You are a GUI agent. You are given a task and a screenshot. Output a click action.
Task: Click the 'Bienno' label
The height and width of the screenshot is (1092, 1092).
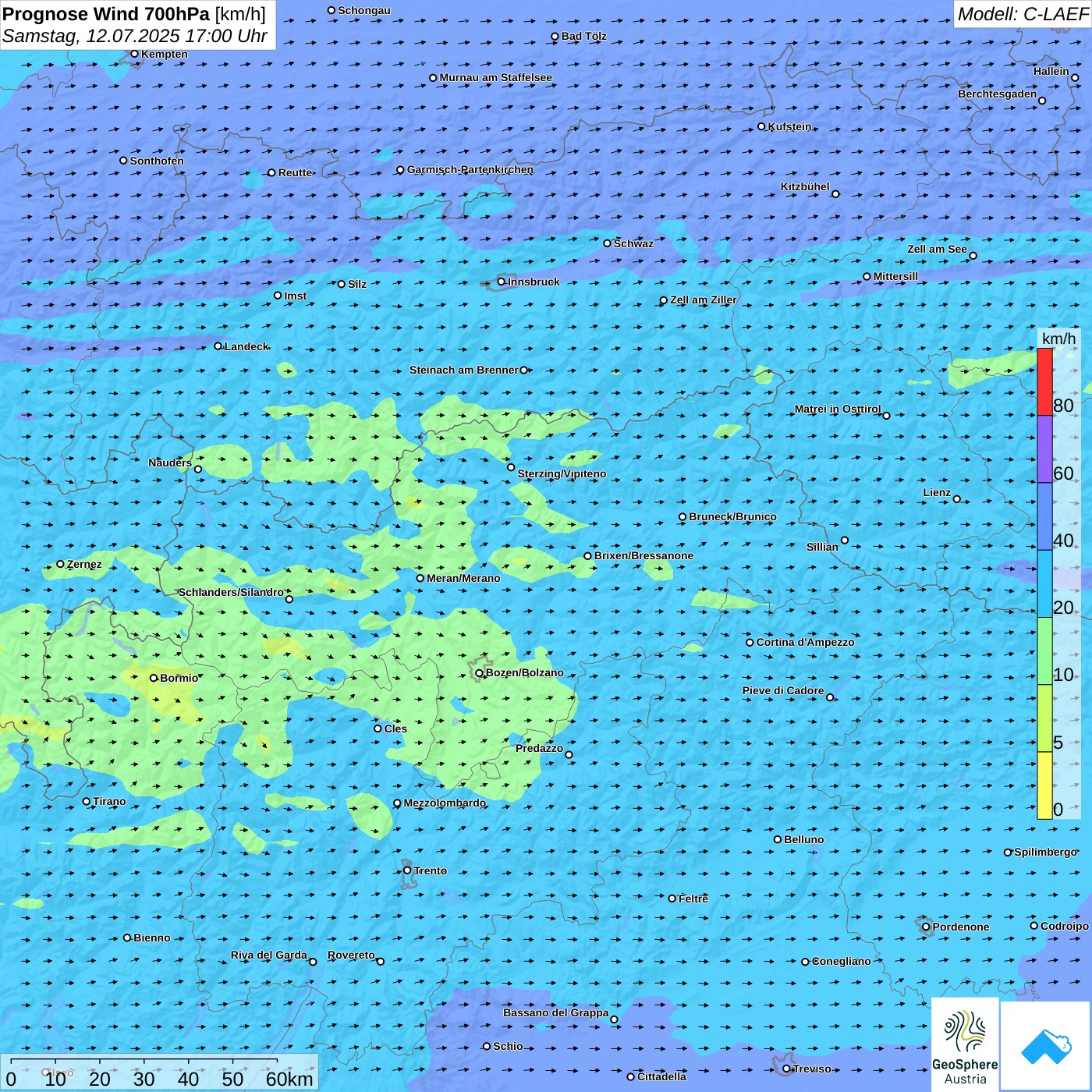tap(151, 938)
